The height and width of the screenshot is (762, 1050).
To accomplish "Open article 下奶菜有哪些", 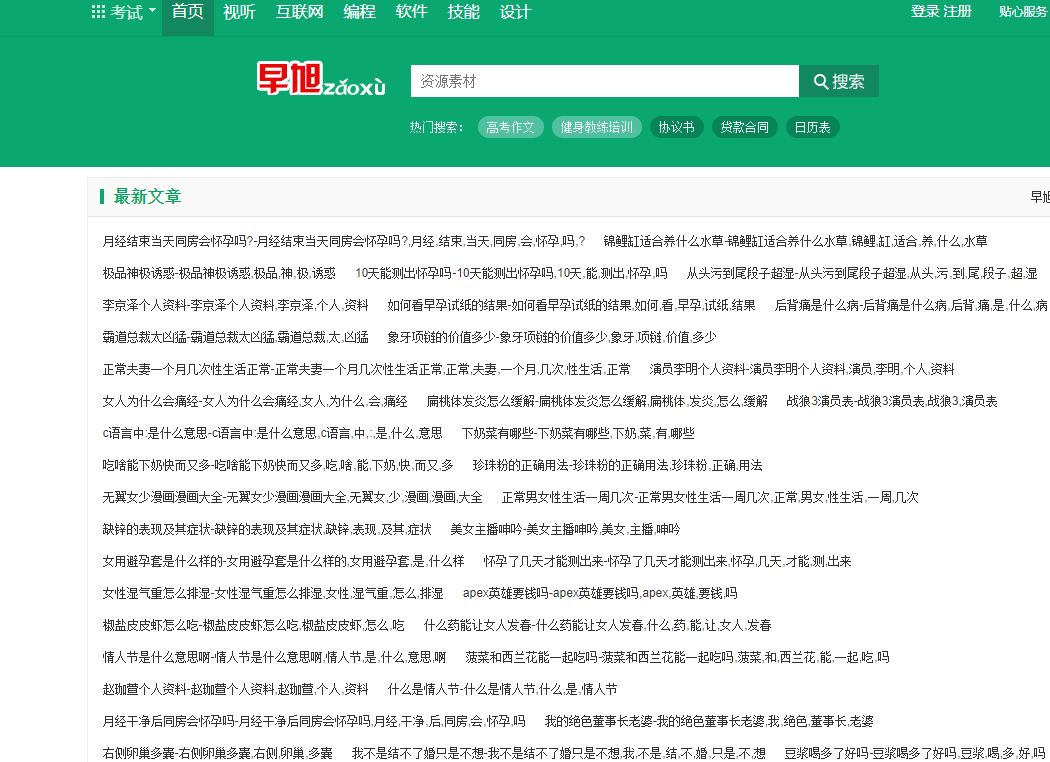I will pos(578,434).
